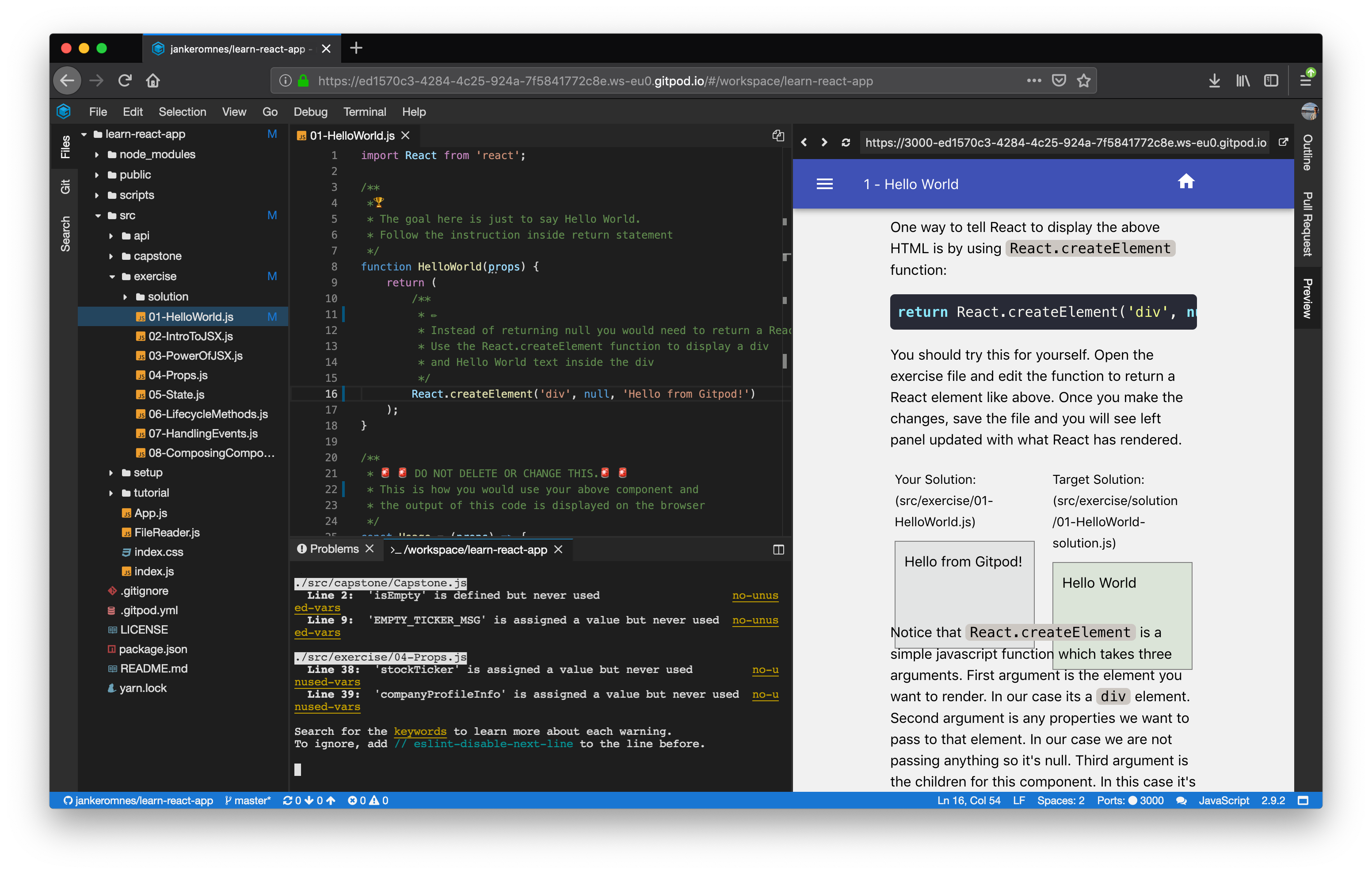Open preview in external window icon
1372x874 pixels.
click(1283, 142)
